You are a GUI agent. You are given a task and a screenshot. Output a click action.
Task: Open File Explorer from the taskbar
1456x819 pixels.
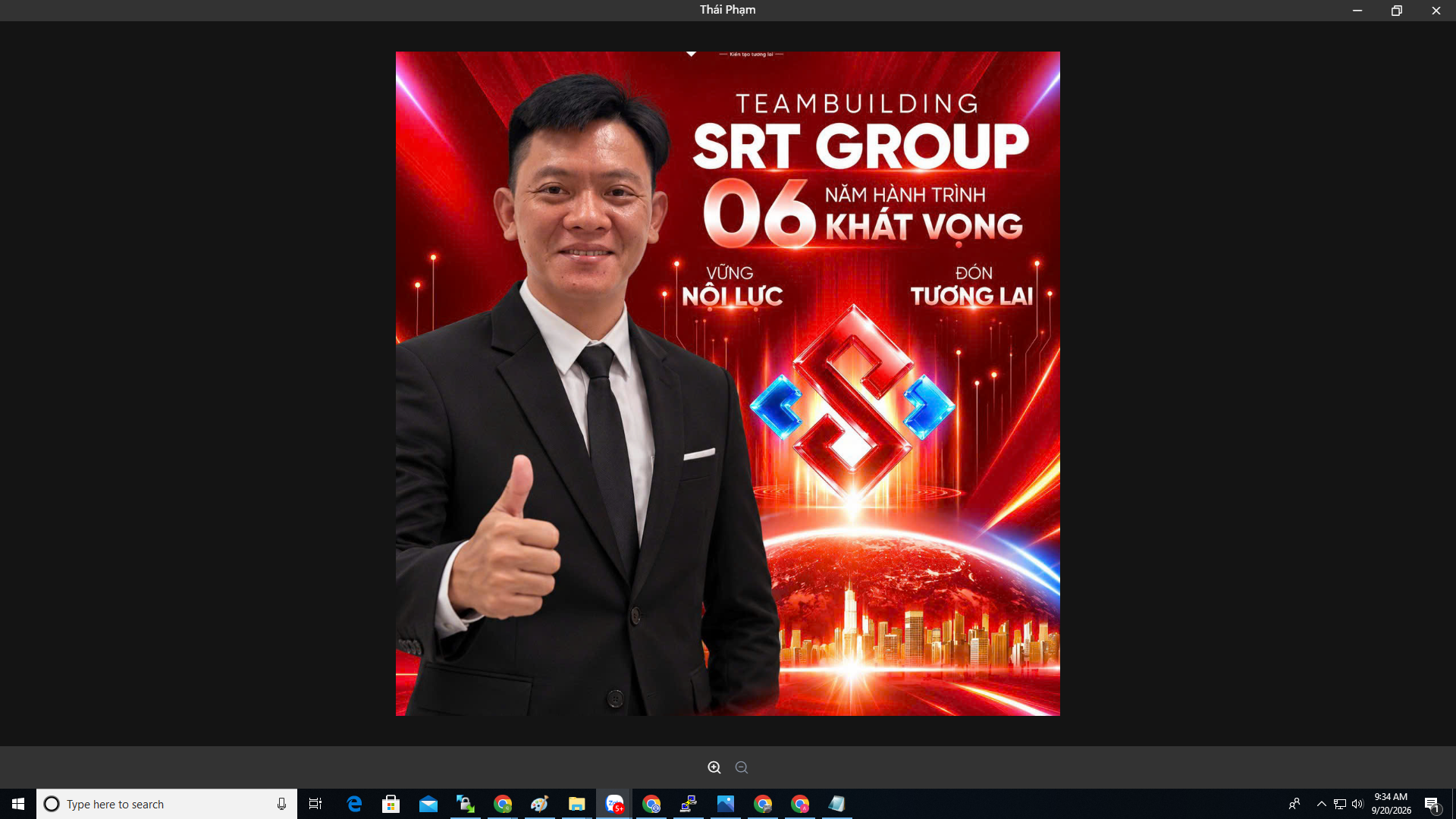(577, 804)
